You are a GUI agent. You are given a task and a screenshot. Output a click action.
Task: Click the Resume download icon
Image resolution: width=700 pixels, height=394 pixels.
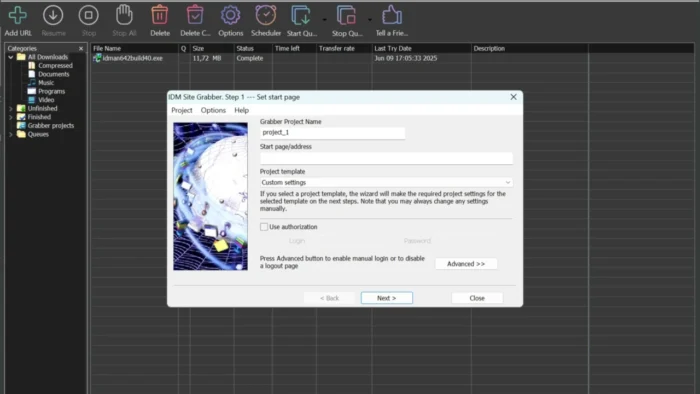pyautogui.click(x=53, y=16)
